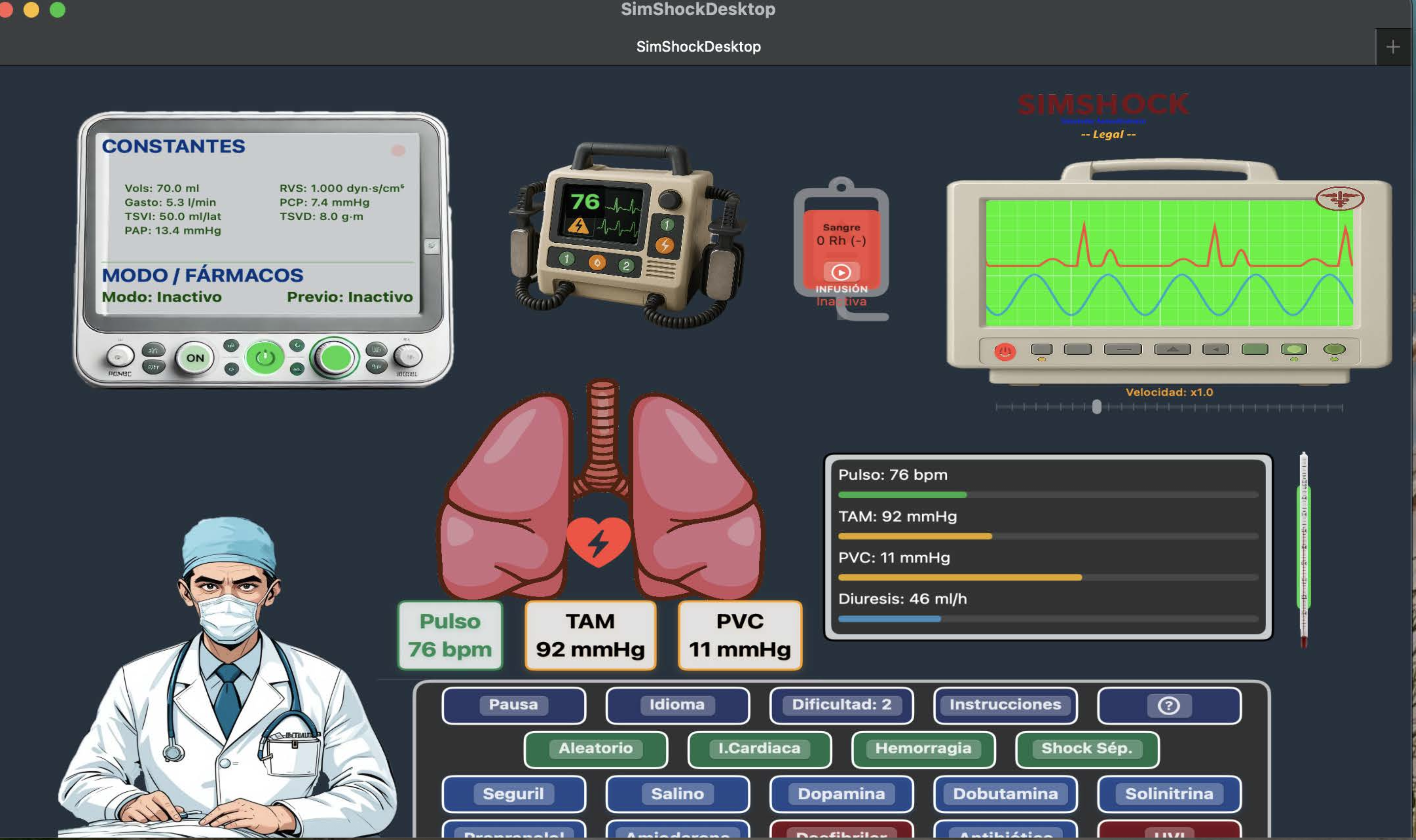Click the 'Velocidad: x1.0' label
The image size is (1416, 840).
(1169, 392)
